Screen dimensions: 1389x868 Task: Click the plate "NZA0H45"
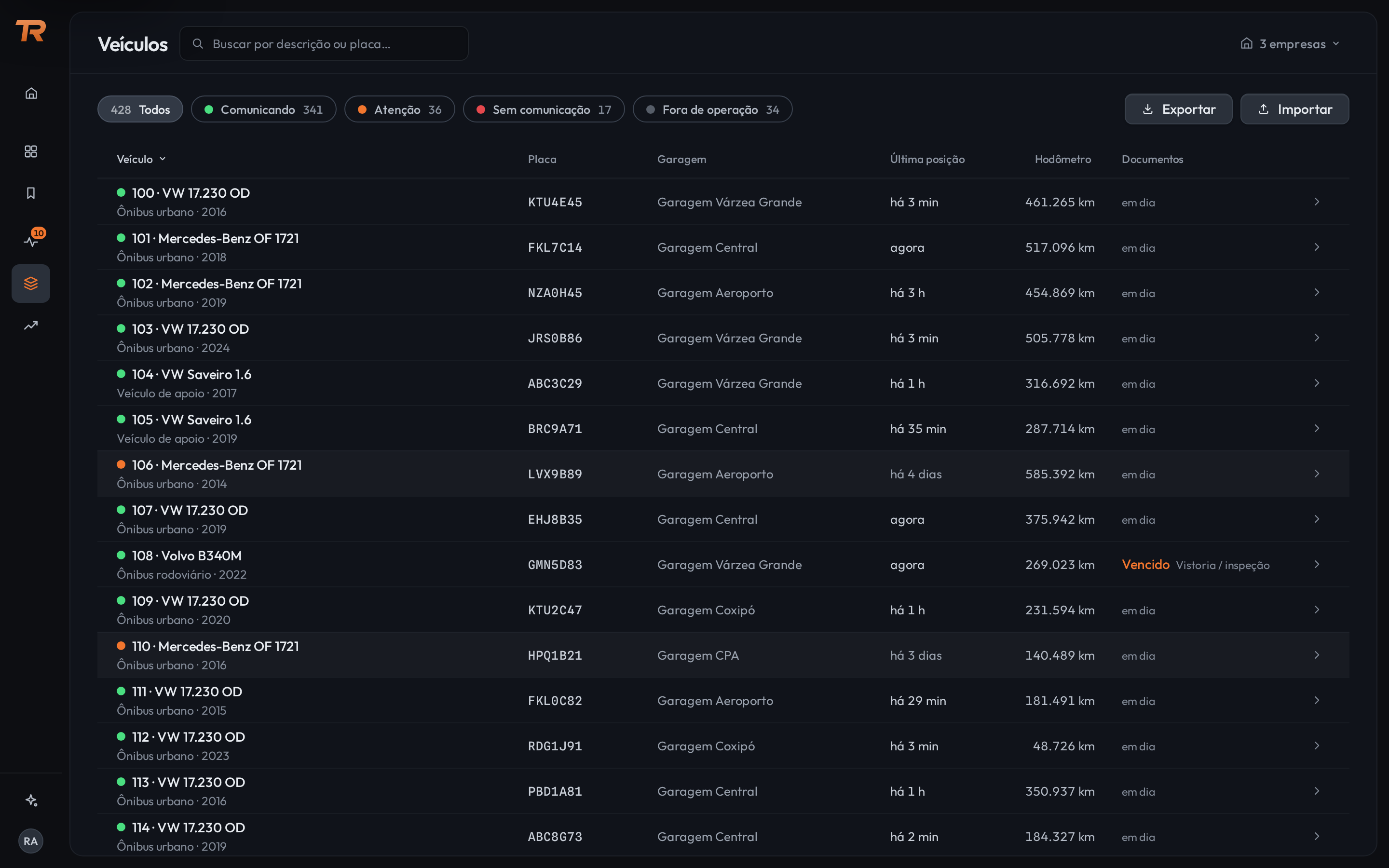555,293
